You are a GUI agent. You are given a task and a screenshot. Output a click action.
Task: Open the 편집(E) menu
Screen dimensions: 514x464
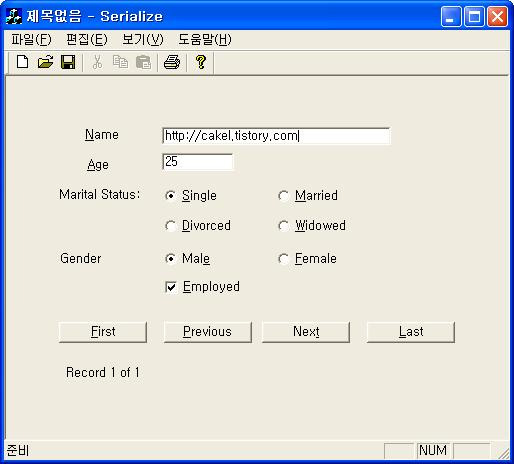(x=87, y=40)
